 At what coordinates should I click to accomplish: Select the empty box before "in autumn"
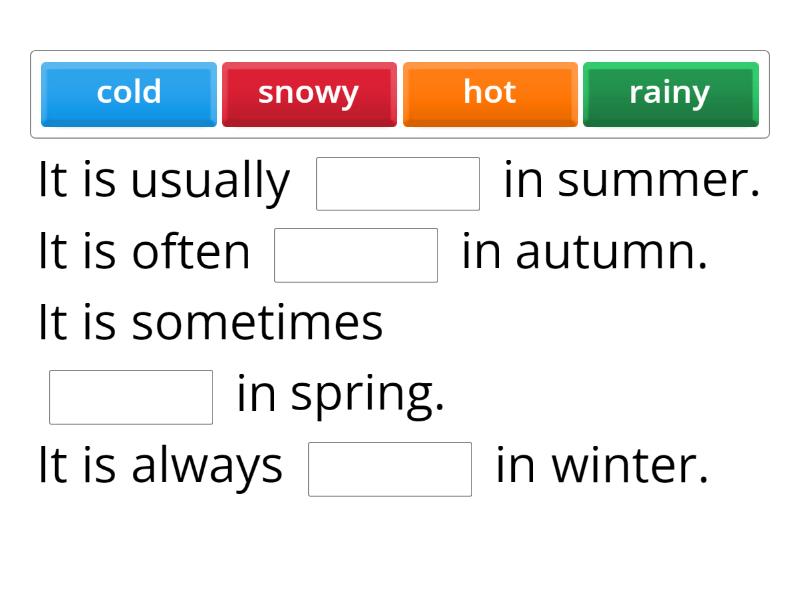356,255
